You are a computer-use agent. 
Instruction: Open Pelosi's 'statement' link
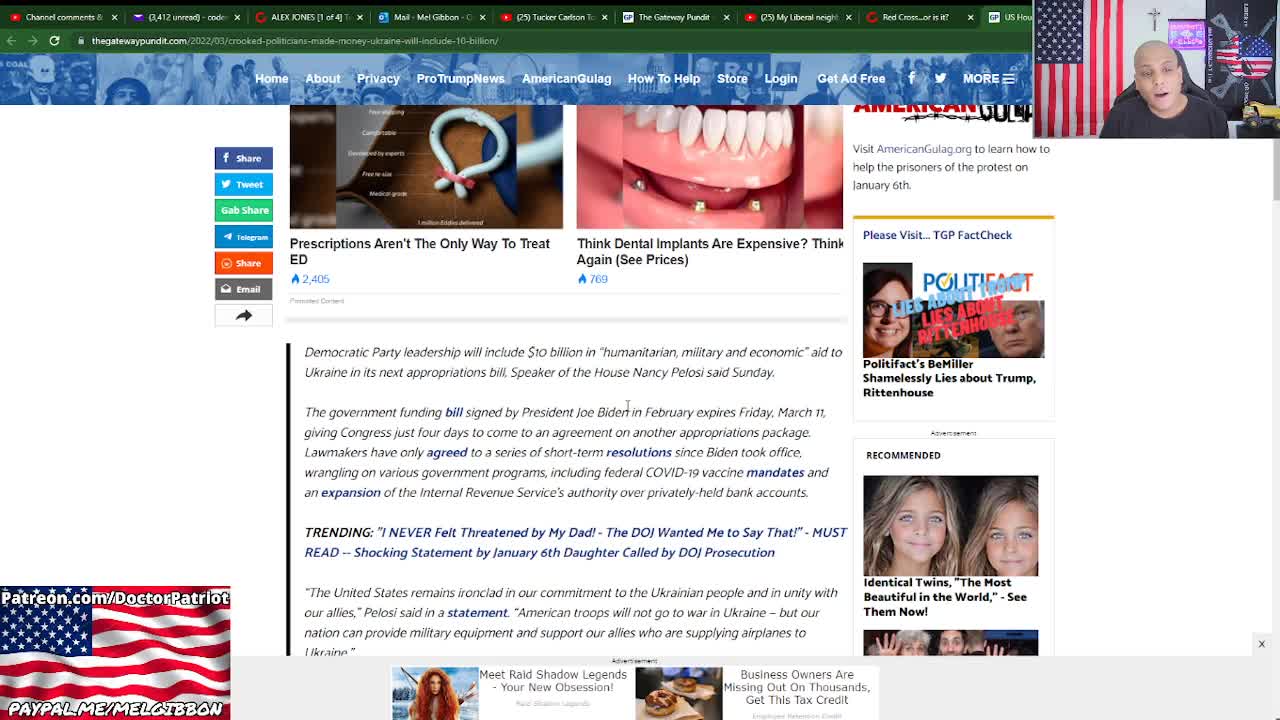point(477,612)
